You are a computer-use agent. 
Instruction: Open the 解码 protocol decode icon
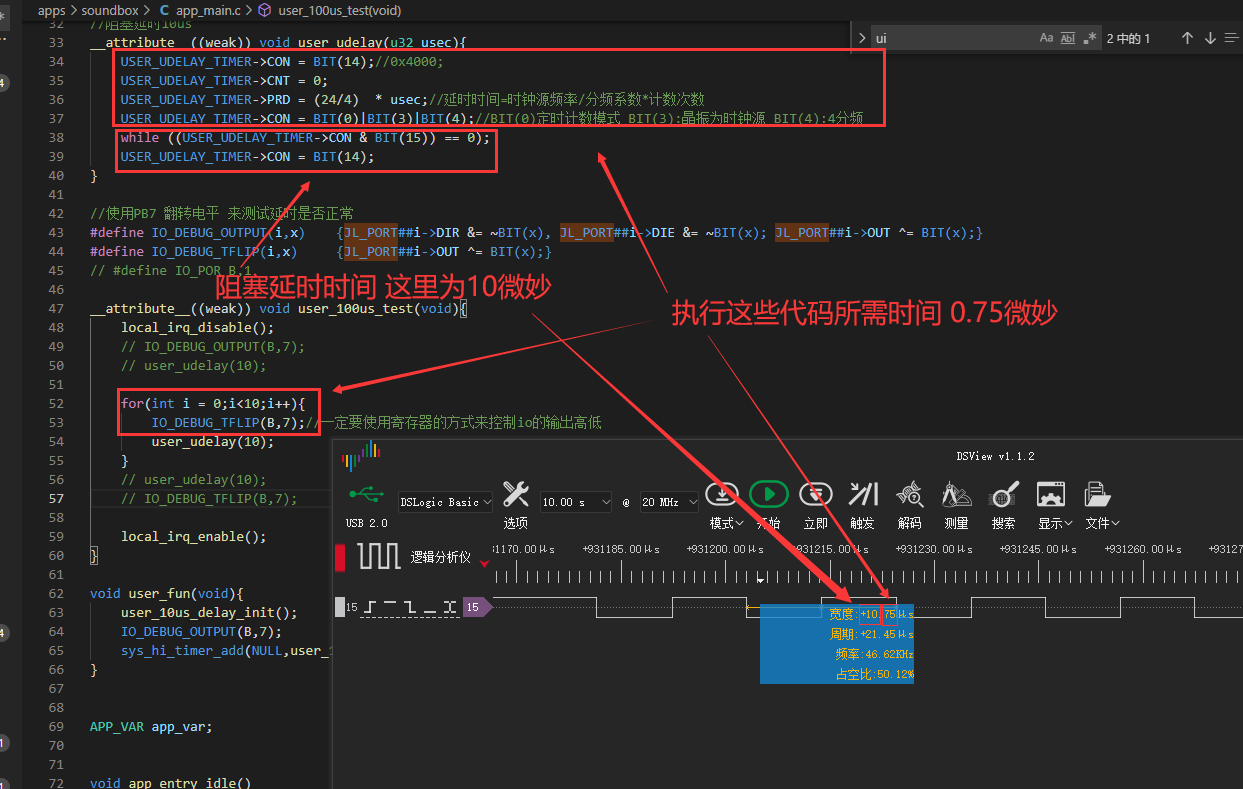point(910,494)
